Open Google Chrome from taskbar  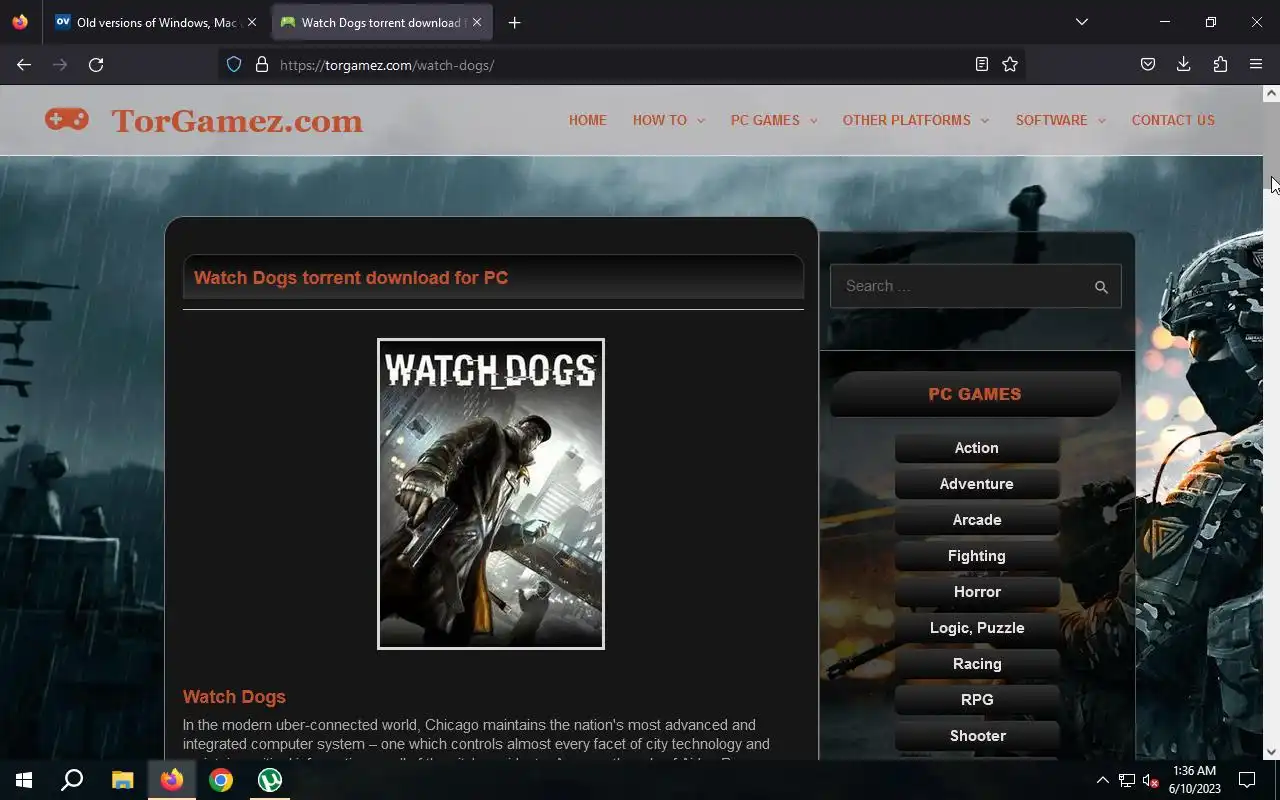[221, 780]
